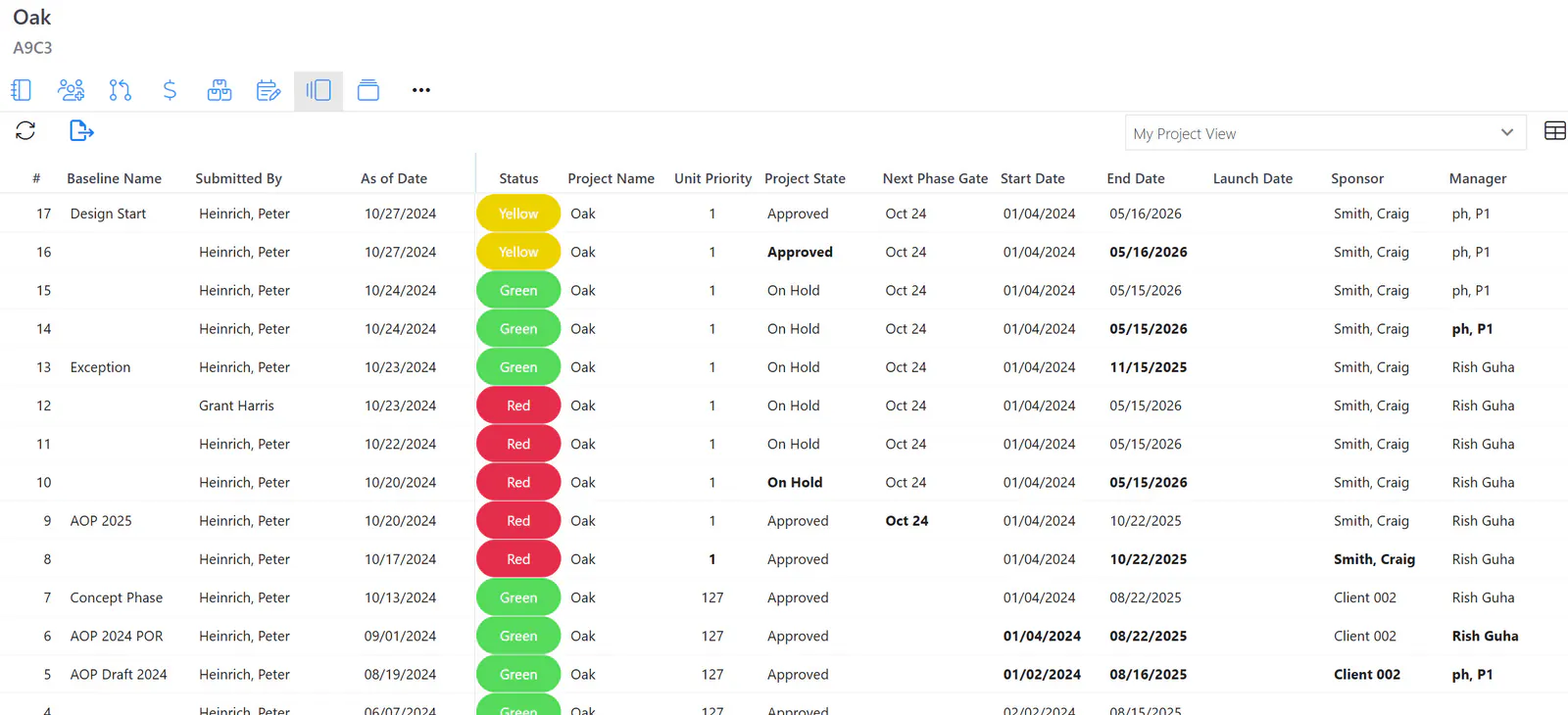
Task: Click the Project Name column header
Action: coord(611,178)
